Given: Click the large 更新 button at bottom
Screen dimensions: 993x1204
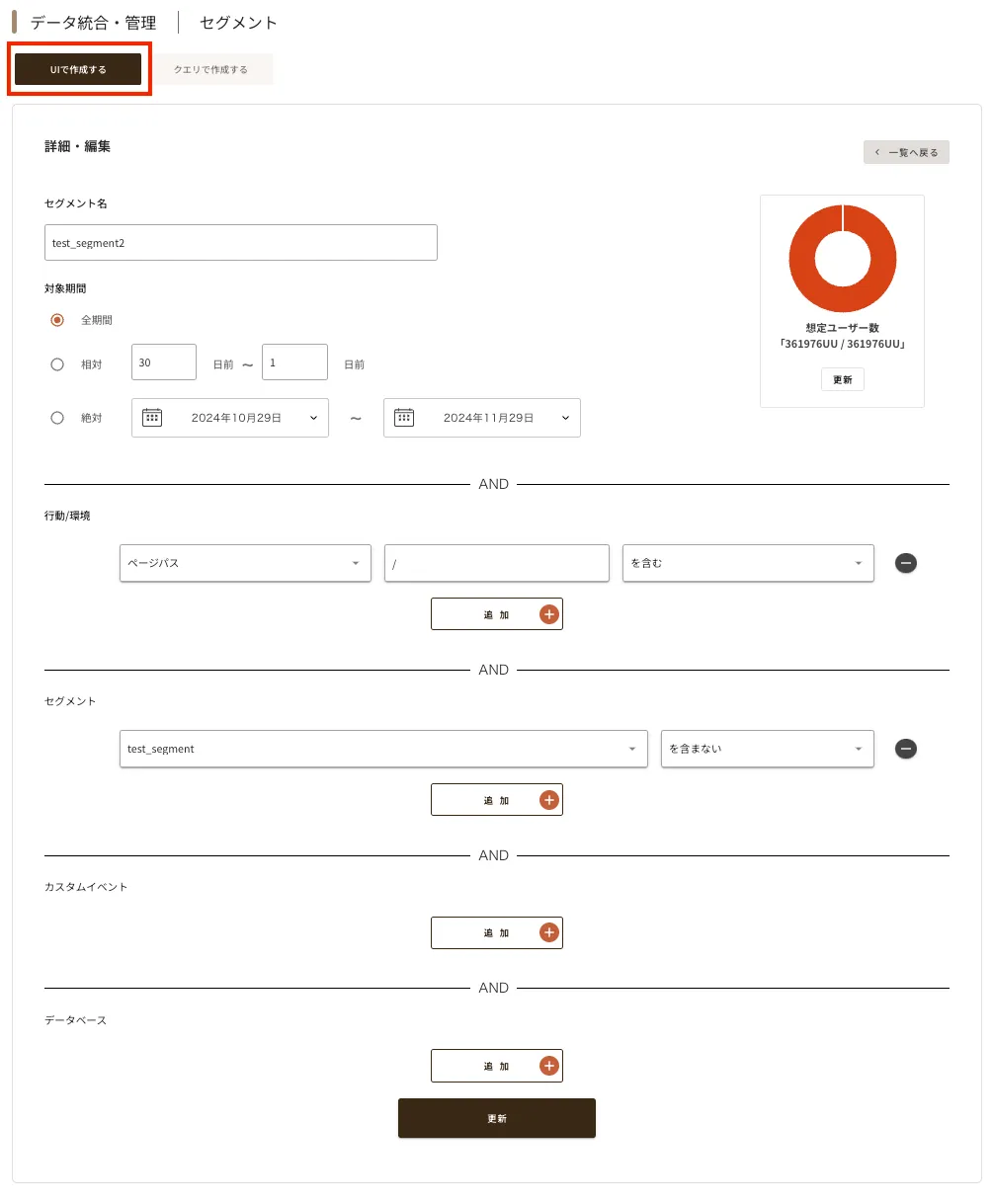Looking at the screenshot, I should point(496,1118).
